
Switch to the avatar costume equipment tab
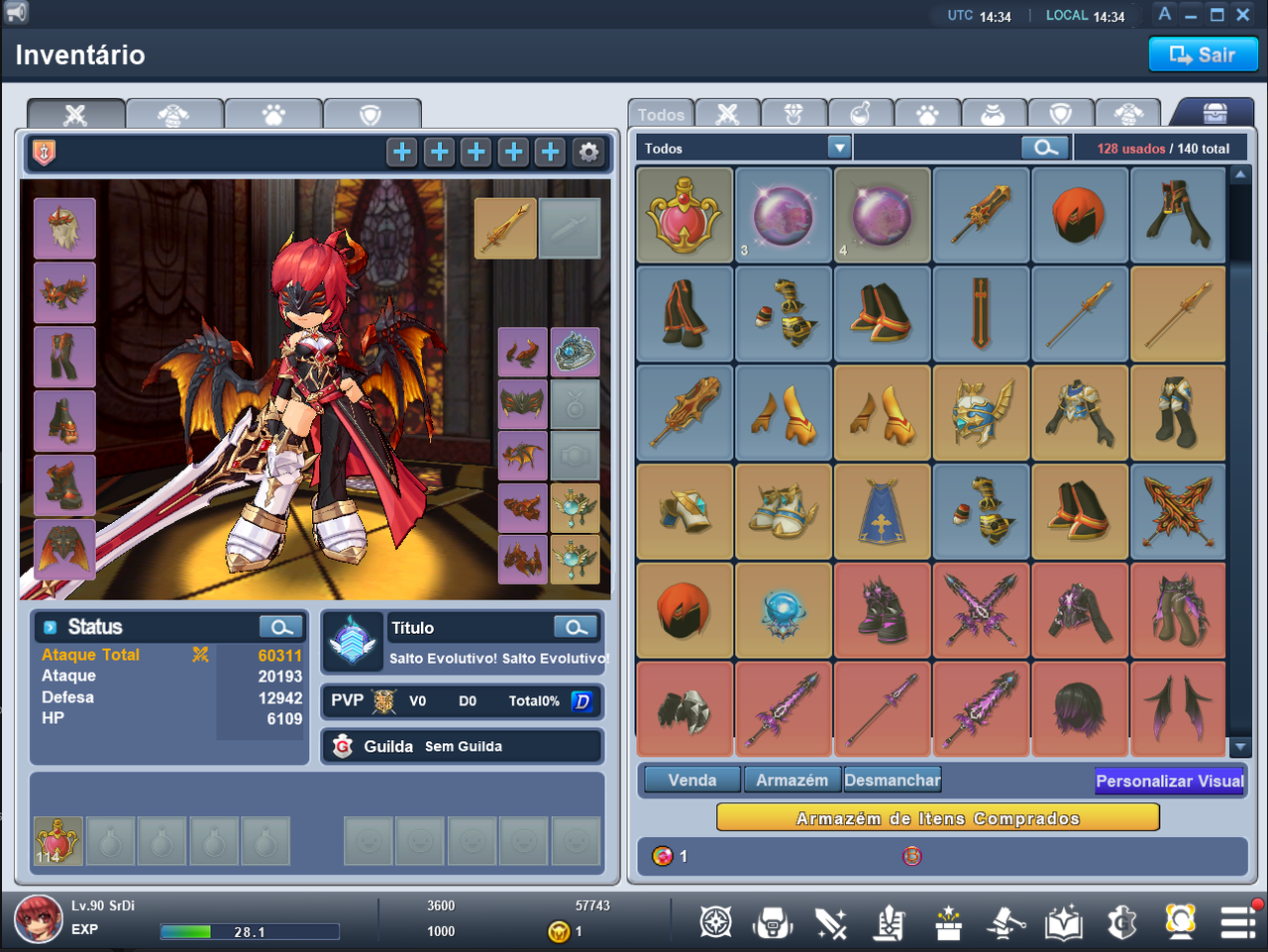[x=174, y=115]
